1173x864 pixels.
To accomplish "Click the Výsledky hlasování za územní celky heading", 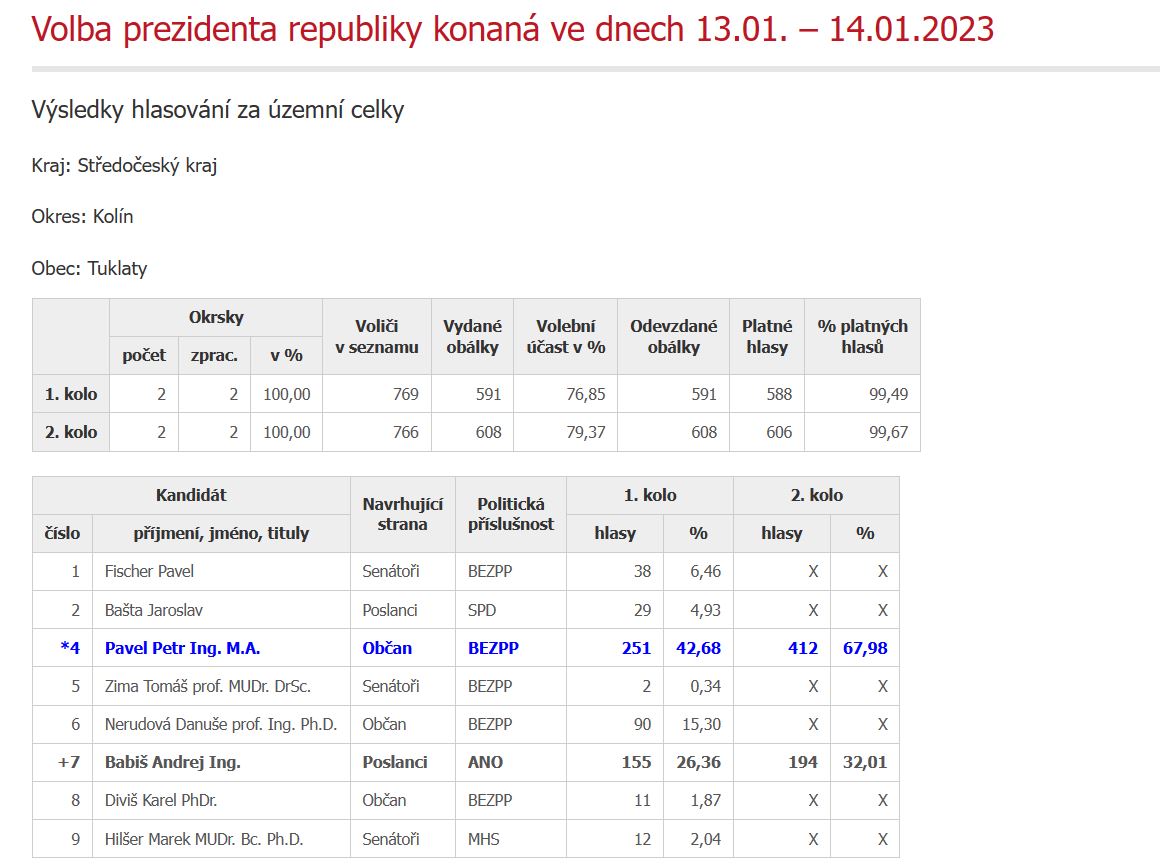I will (218, 110).
